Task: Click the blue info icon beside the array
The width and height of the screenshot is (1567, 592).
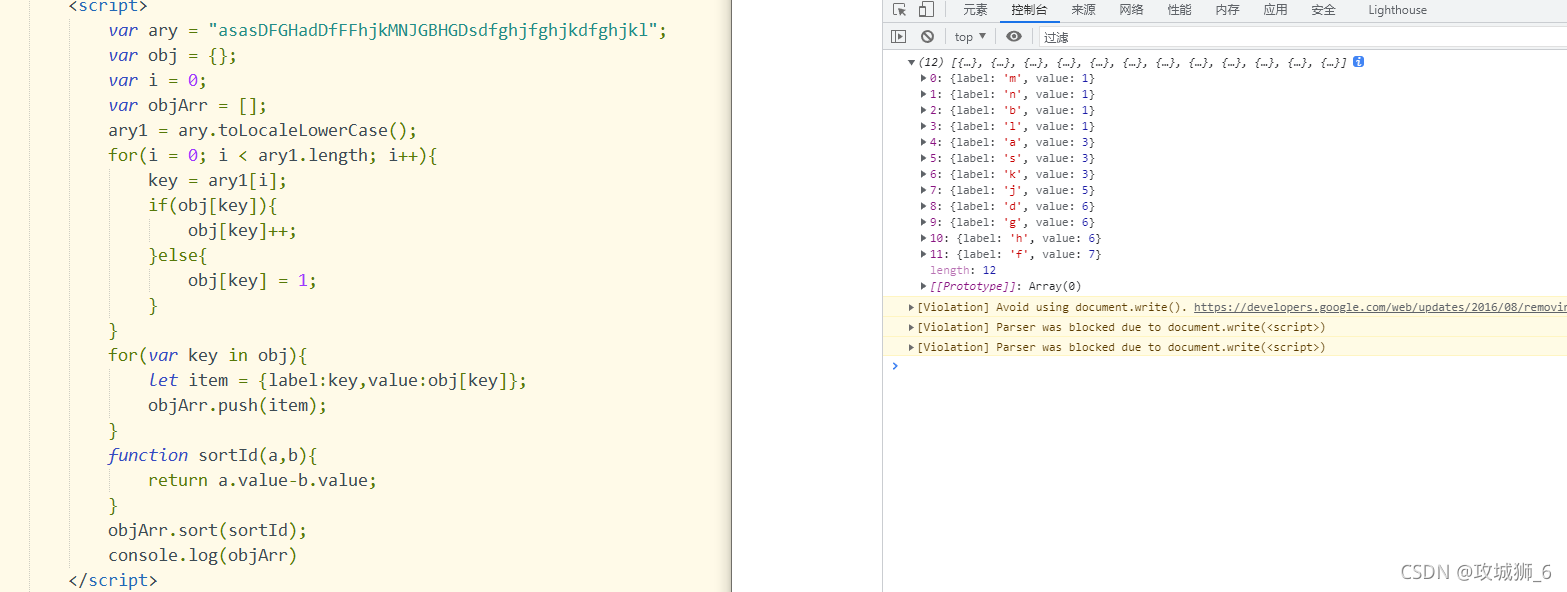Action: [1358, 62]
